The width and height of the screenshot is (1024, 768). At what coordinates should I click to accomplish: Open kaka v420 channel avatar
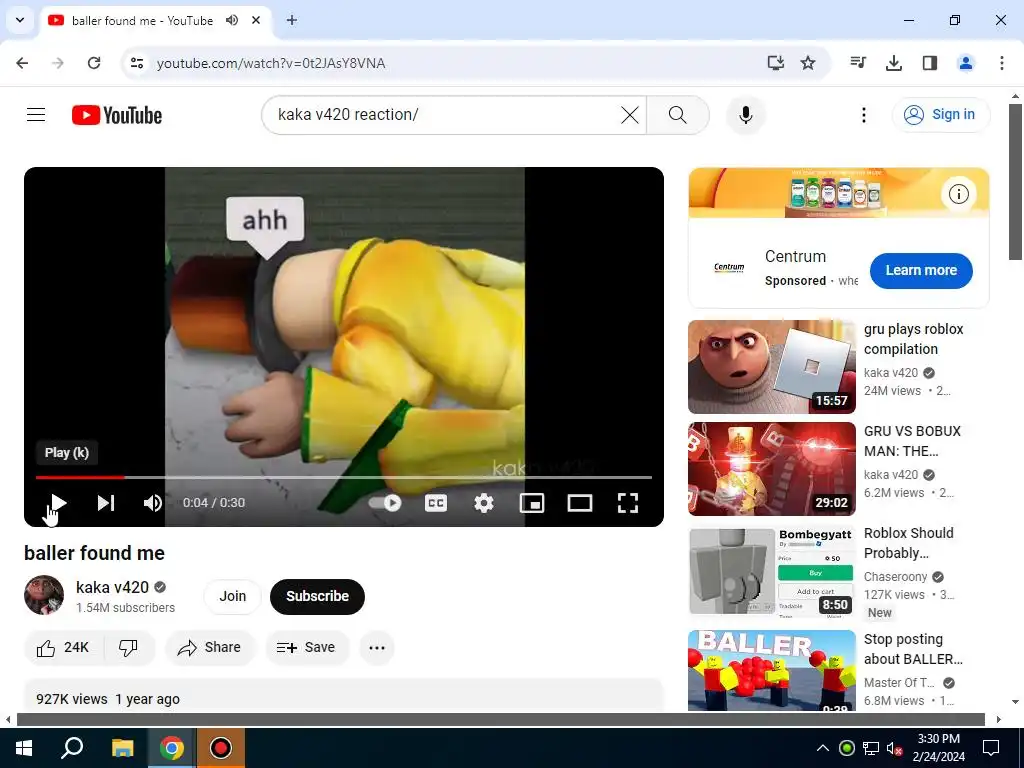(44, 595)
